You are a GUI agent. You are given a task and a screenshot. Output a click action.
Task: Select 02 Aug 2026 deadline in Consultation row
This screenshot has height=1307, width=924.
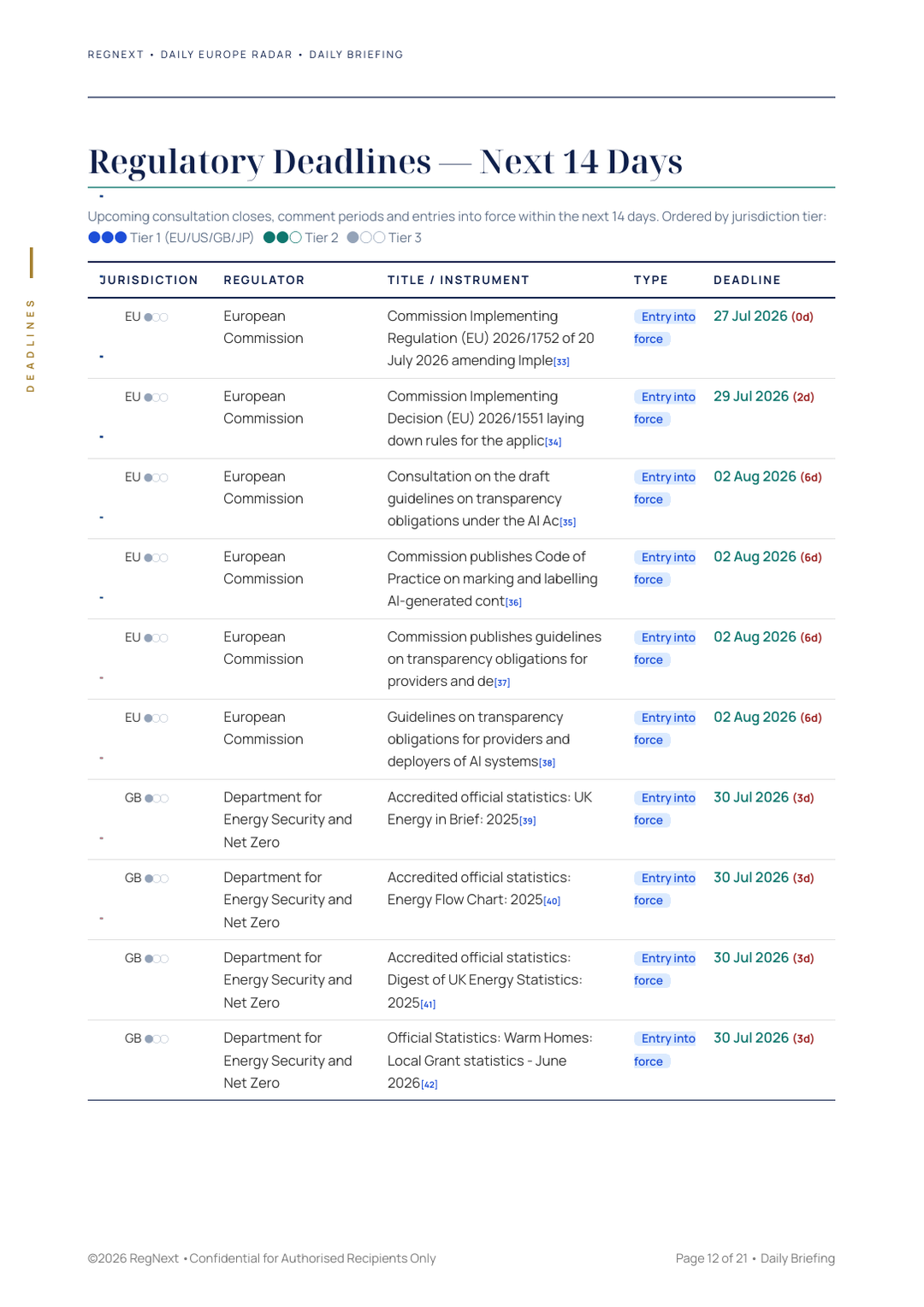click(767, 477)
